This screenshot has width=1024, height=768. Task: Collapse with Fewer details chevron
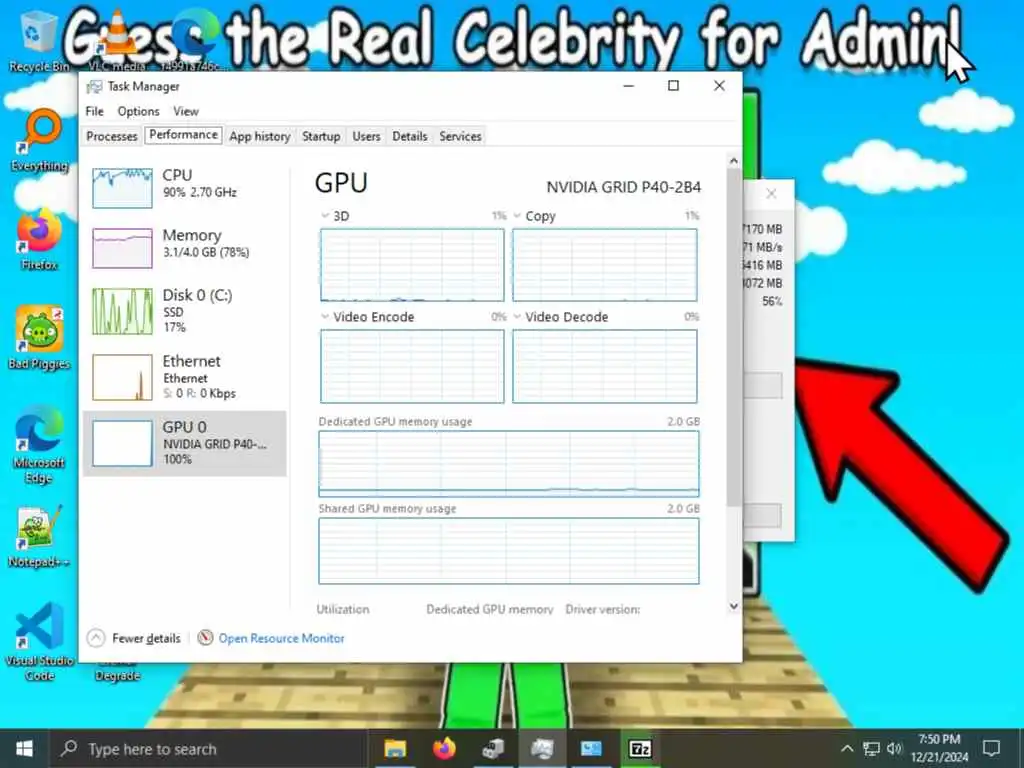[x=95, y=637]
